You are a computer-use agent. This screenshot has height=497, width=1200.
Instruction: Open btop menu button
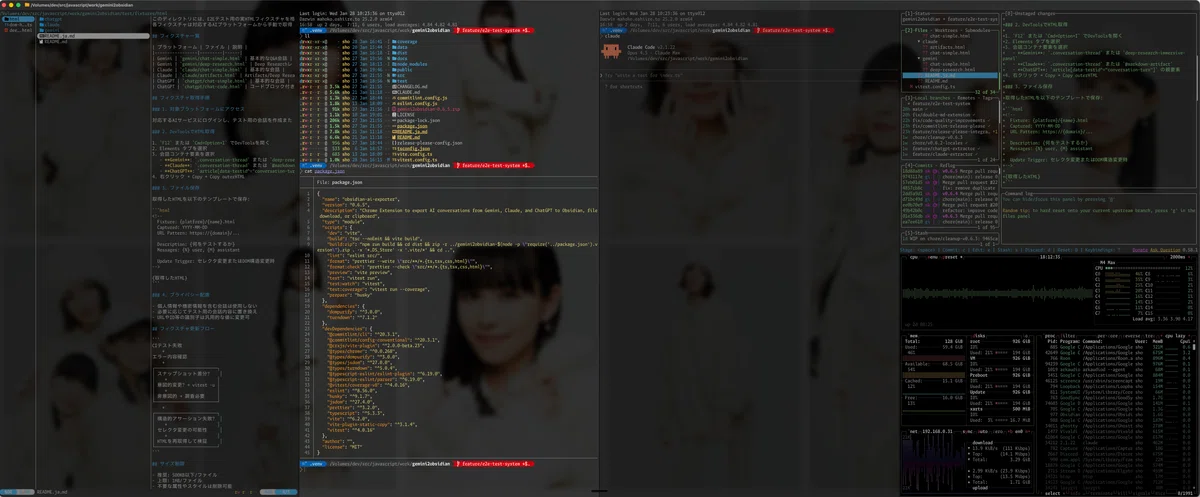[933, 257]
